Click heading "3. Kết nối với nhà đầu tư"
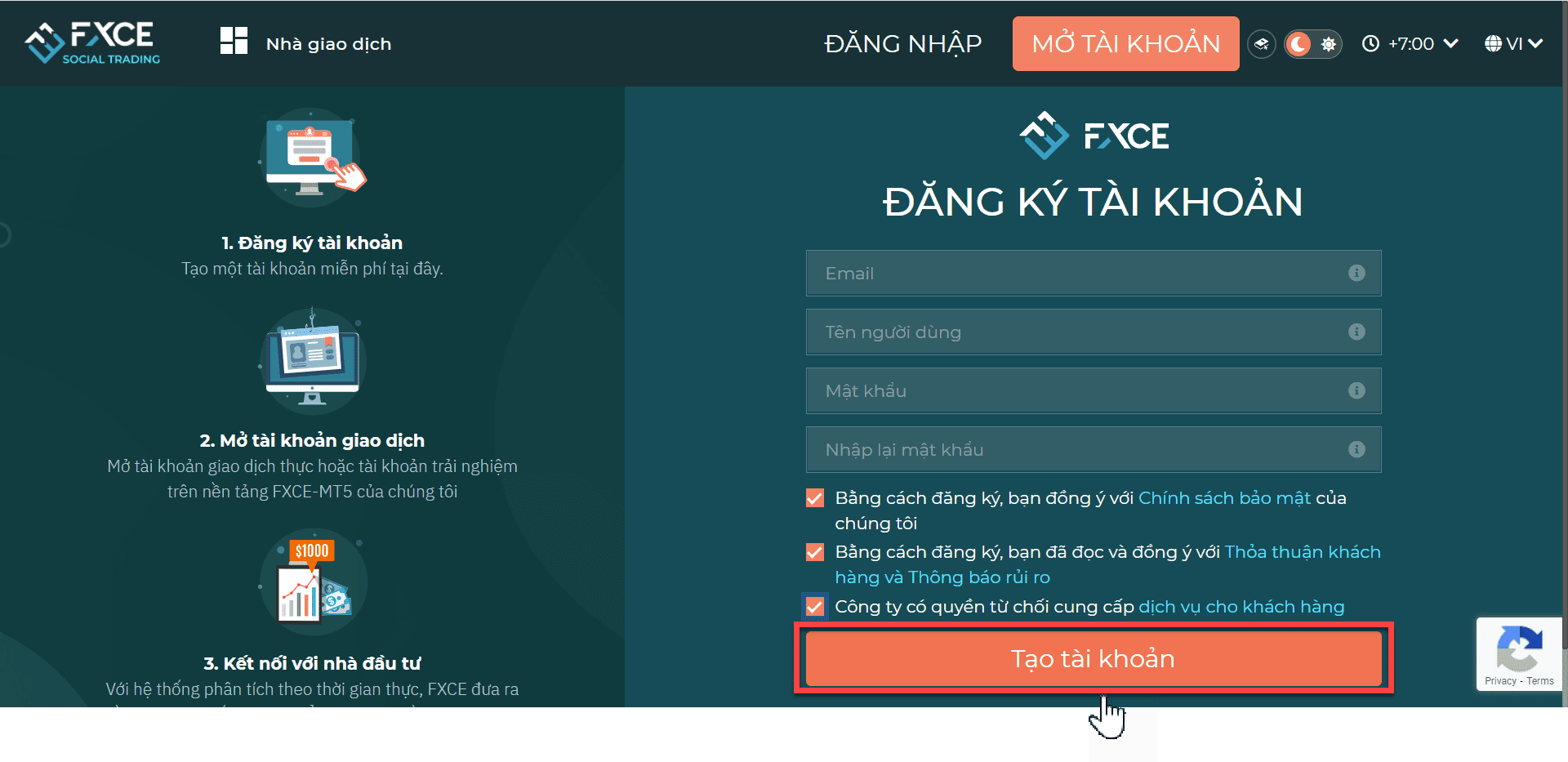The image size is (1568, 762). (312, 663)
